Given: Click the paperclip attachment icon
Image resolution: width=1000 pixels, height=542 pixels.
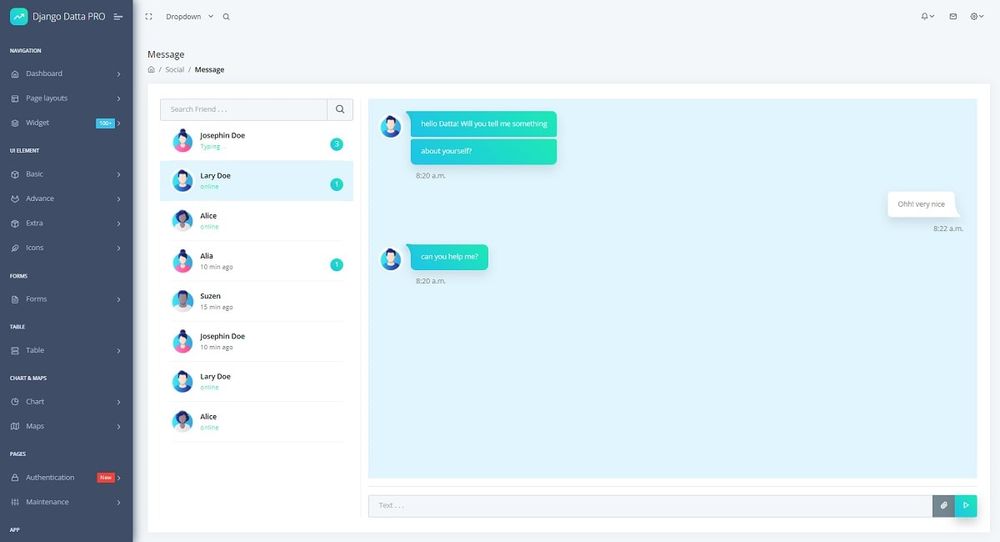Looking at the screenshot, I should tap(943, 506).
